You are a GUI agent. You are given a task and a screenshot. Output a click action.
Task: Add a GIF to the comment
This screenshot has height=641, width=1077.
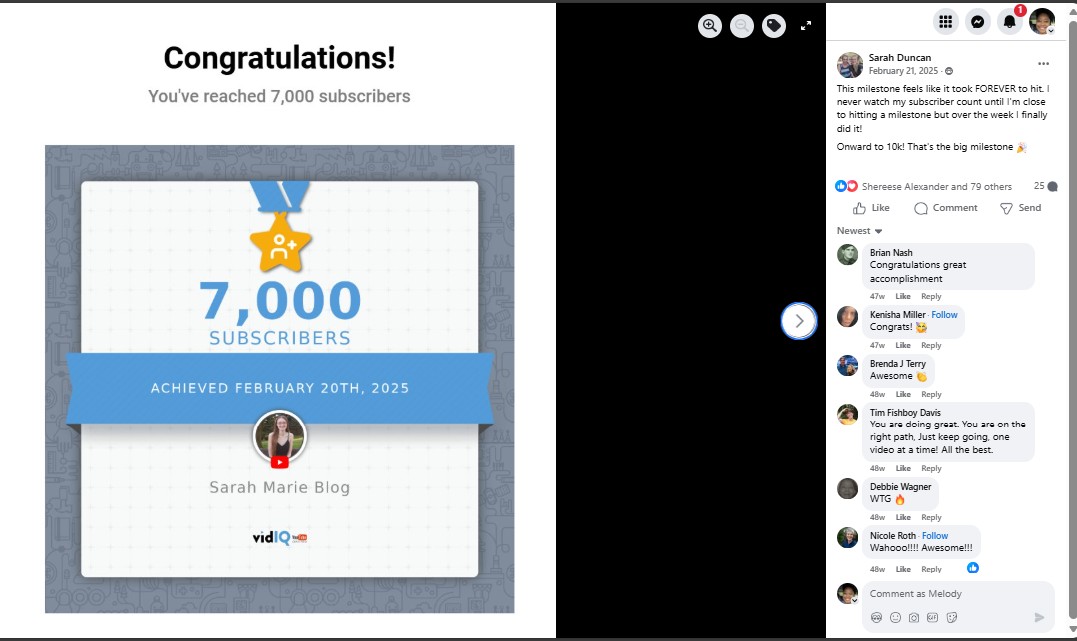[932, 618]
